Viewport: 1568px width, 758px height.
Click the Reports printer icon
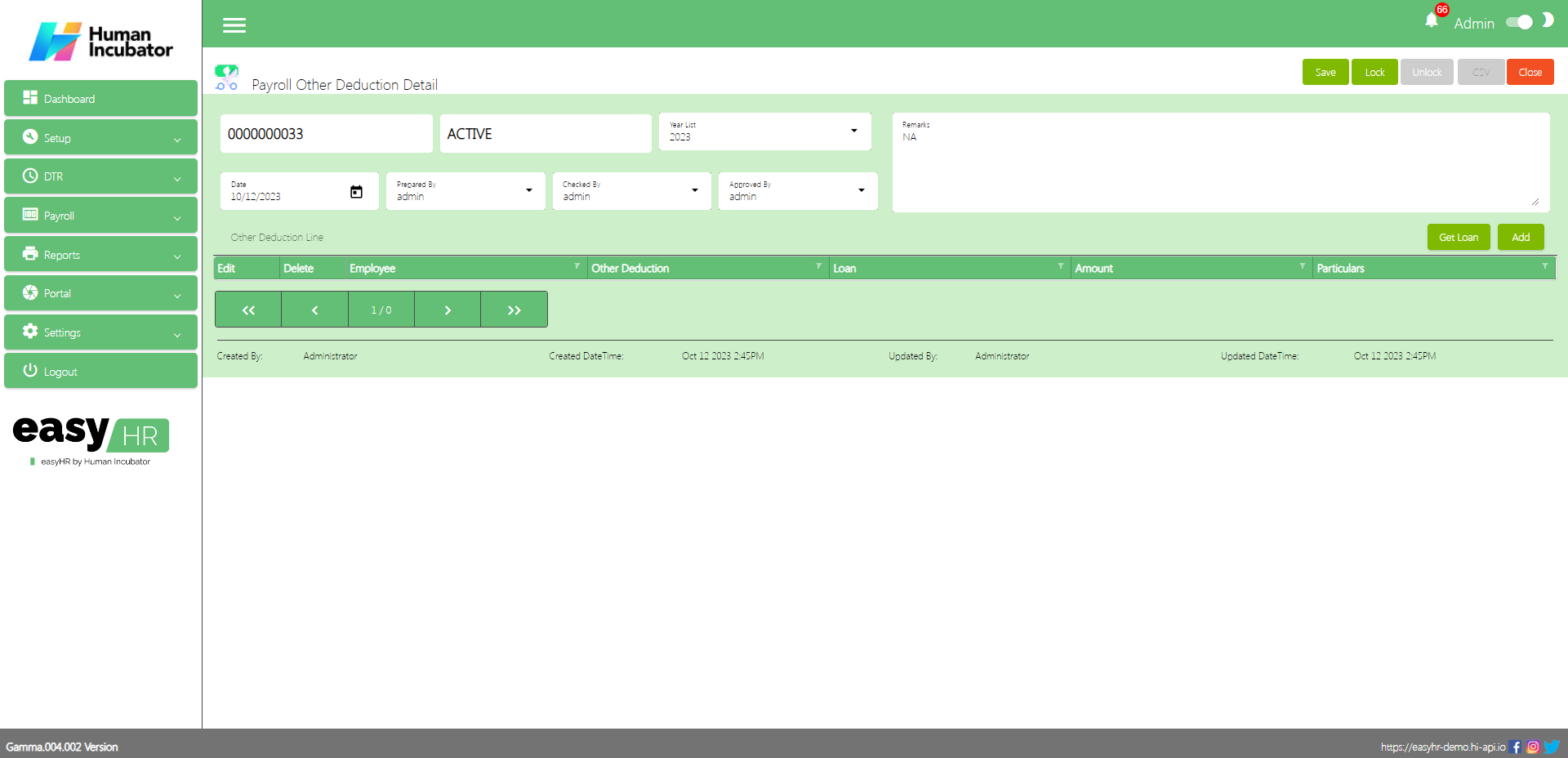[30, 253]
